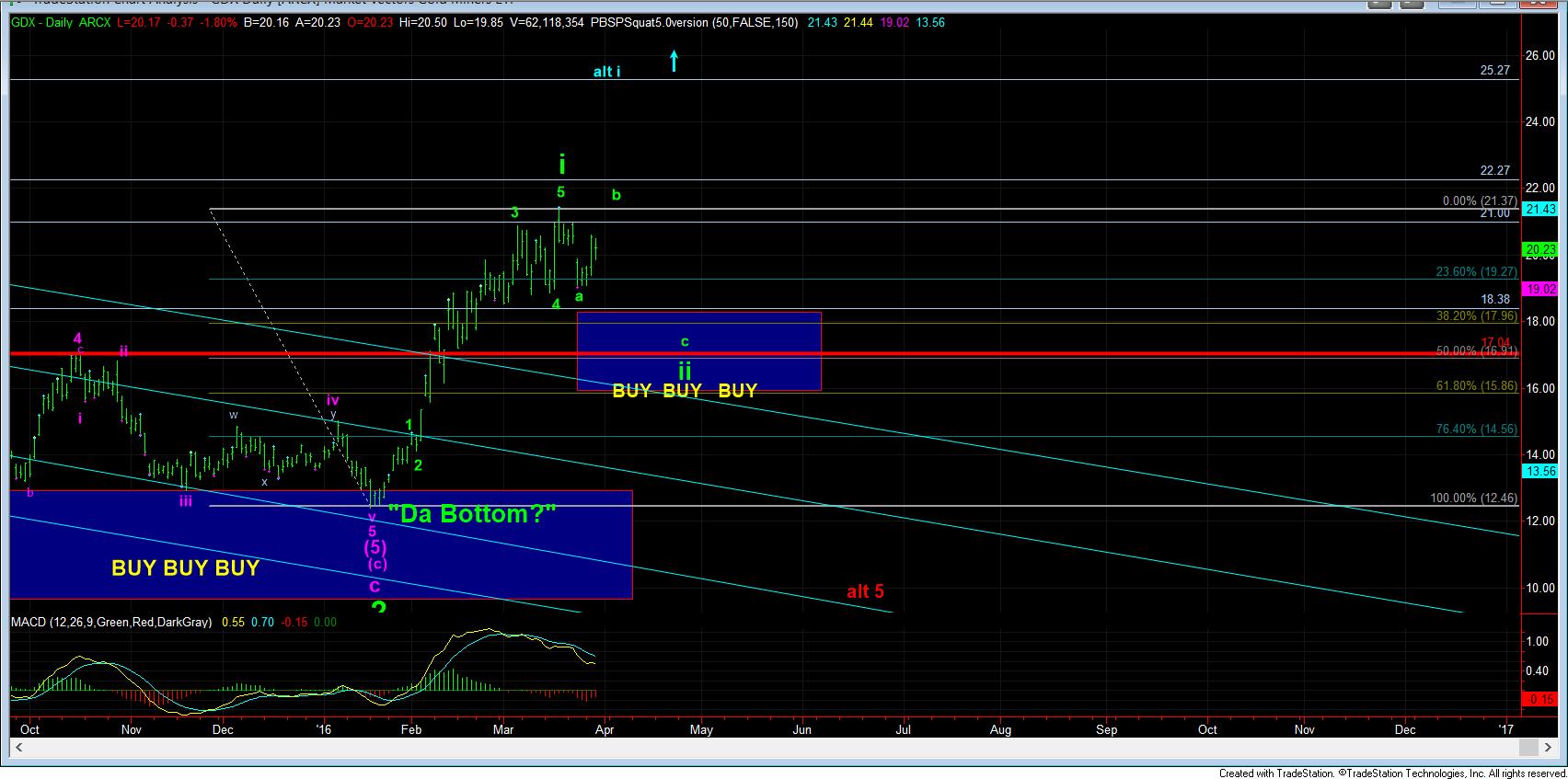The height and width of the screenshot is (779, 1568).
Task: Select the cyan "alt i" label
Action: (606, 72)
